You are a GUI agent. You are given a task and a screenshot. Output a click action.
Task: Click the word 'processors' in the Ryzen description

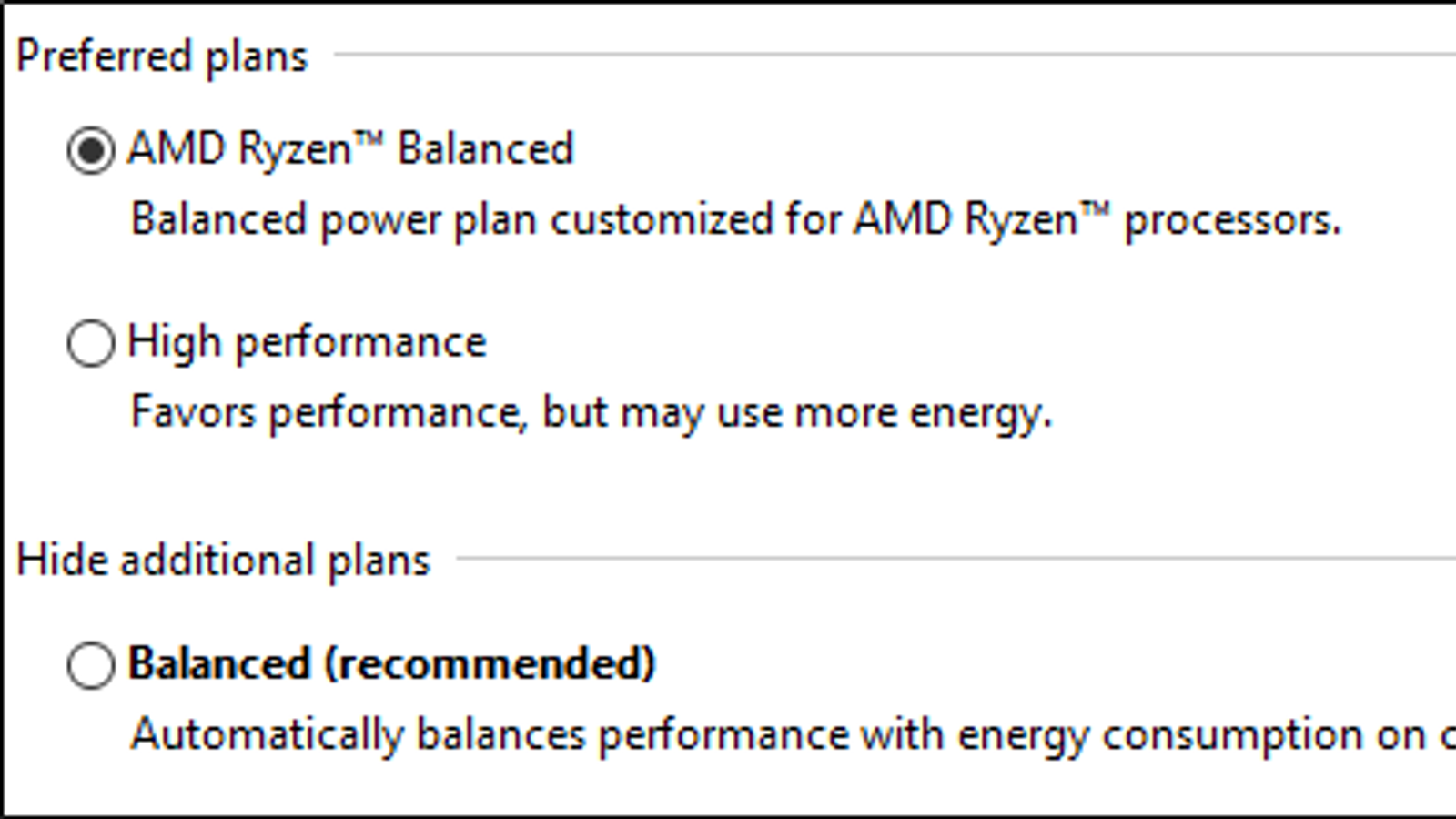pos(1232,220)
